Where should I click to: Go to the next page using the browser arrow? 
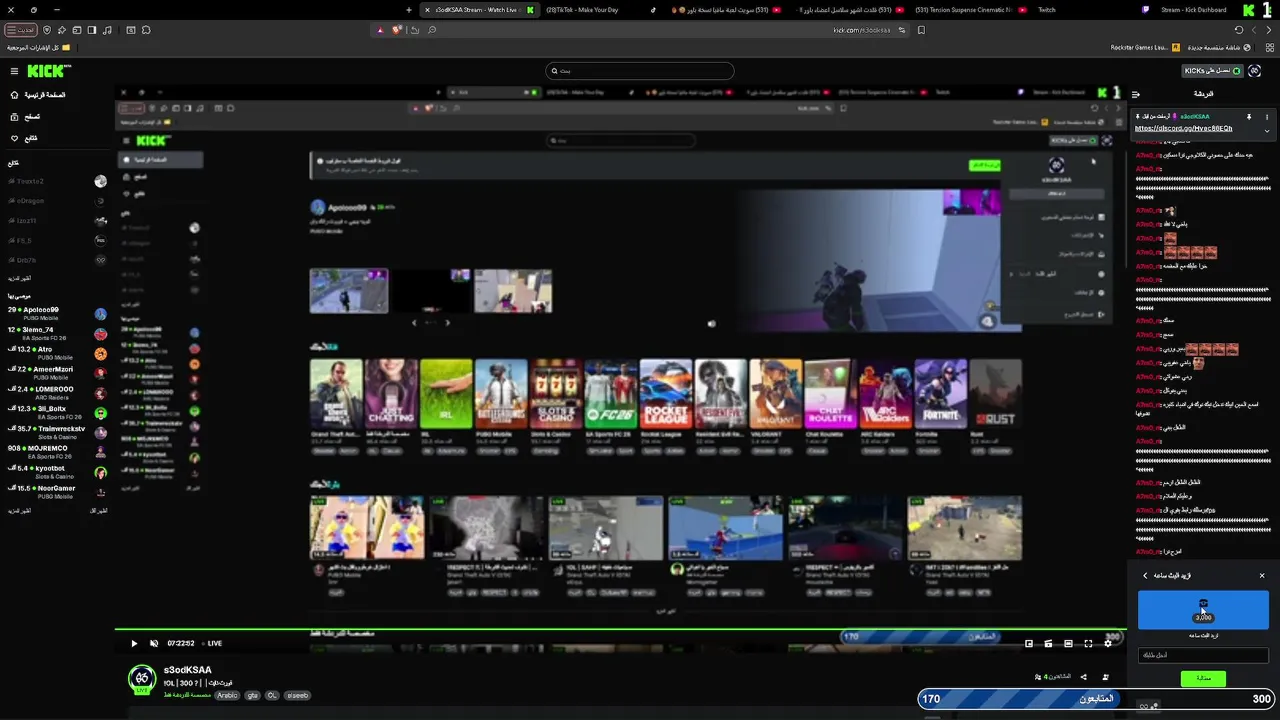1254,30
